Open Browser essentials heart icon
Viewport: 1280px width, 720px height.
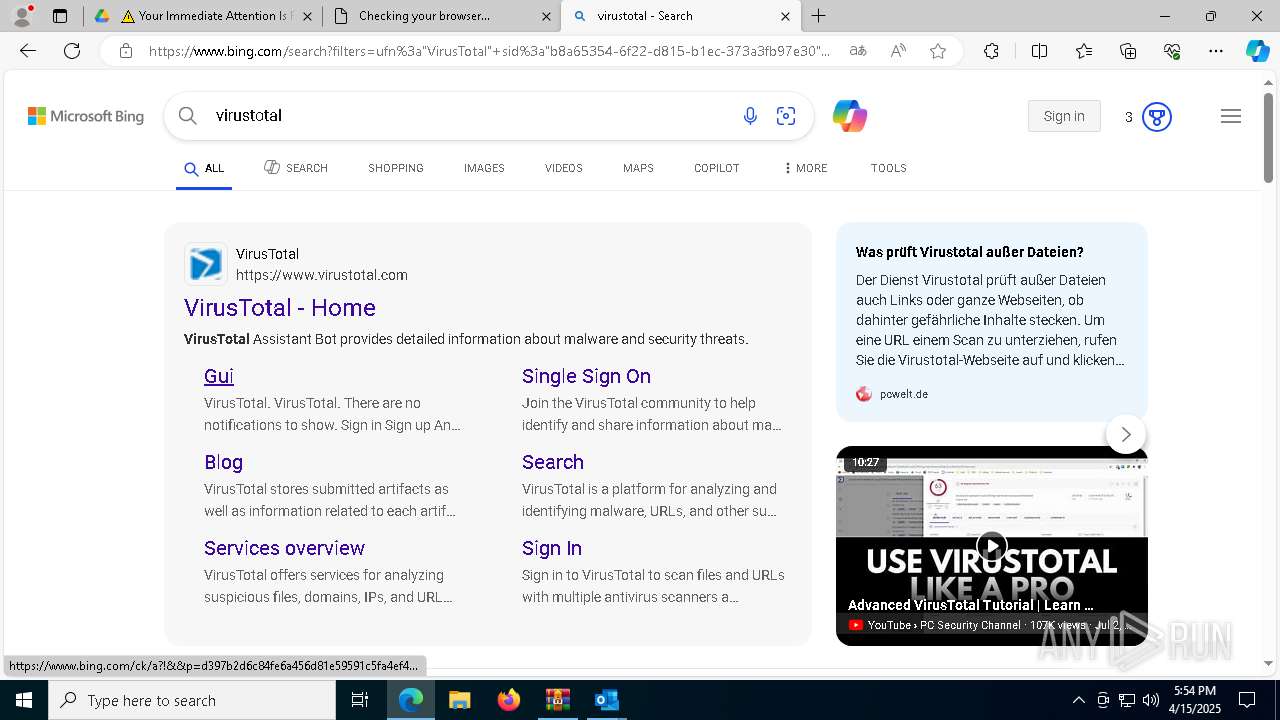[1172, 51]
